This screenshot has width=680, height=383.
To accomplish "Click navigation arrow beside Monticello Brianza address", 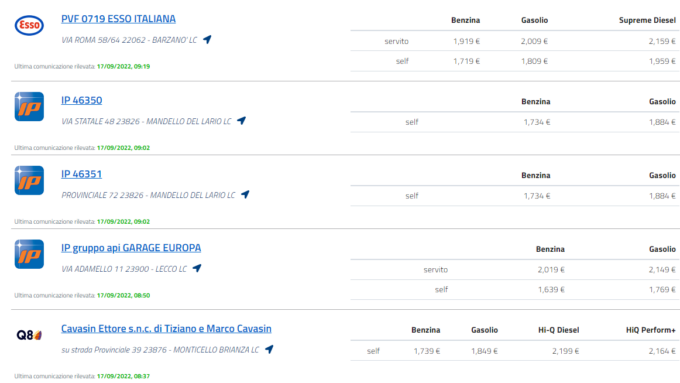I will point(269,349).
